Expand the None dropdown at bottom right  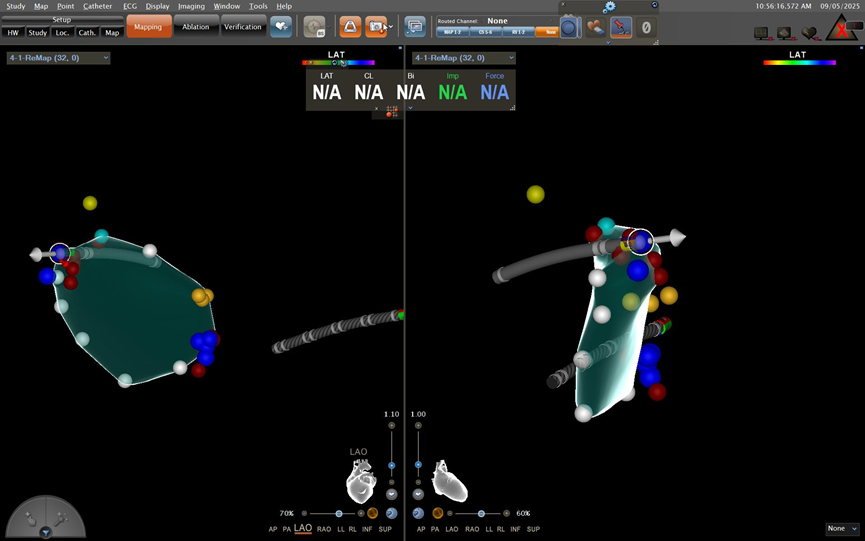pyautogui.click(x=841, y=528)
